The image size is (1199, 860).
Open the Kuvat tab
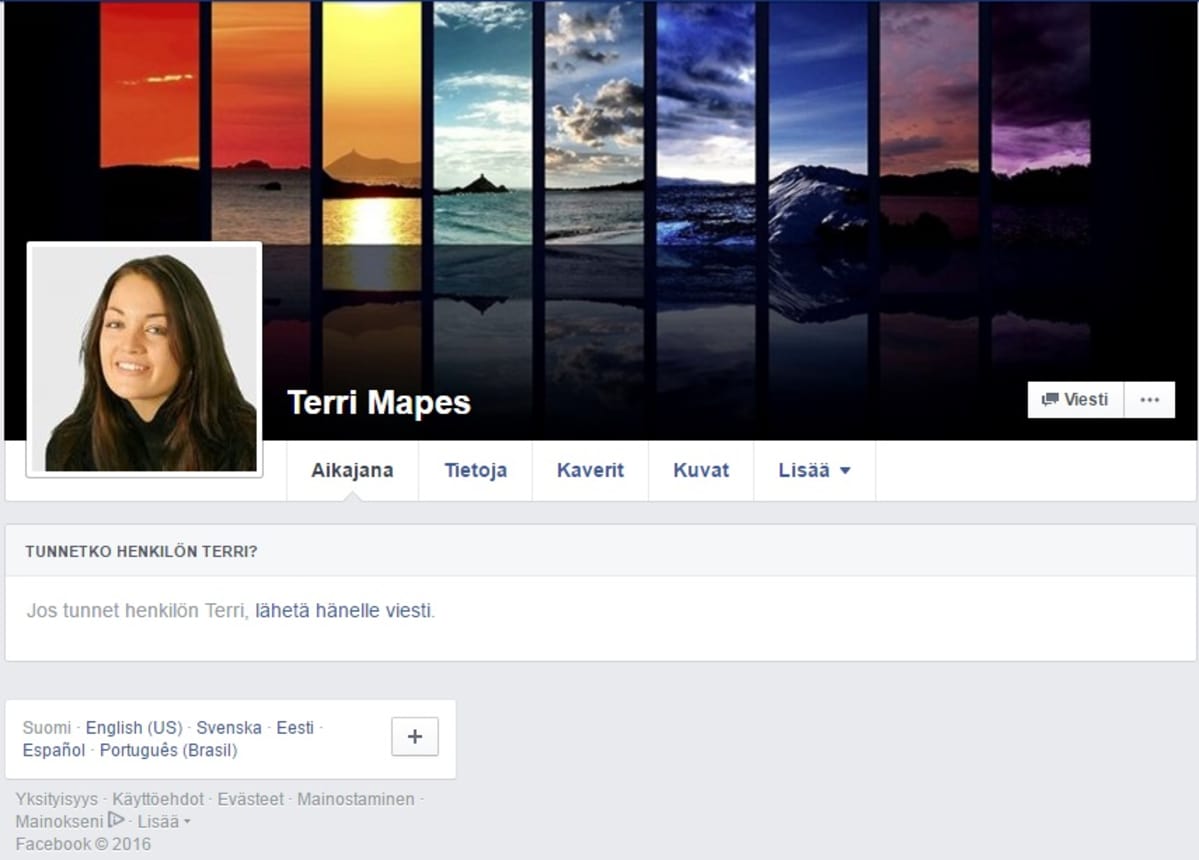701,470
